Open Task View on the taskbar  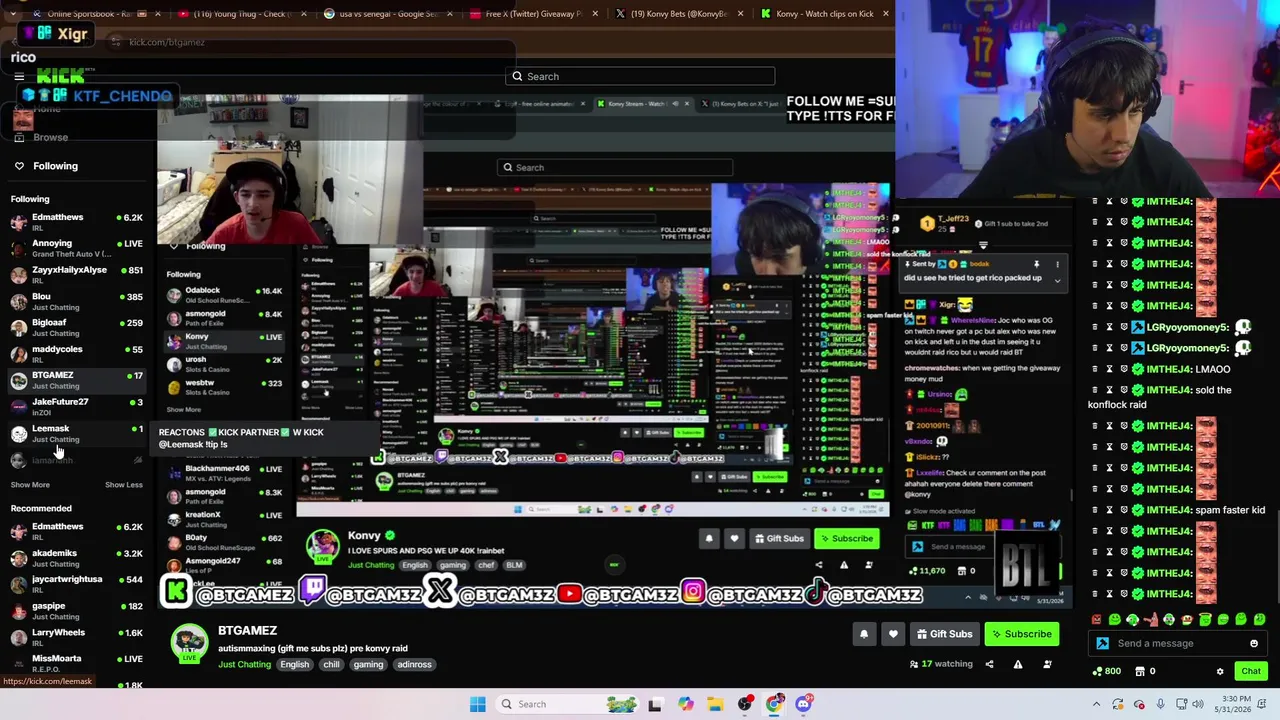[x=655, y=704]
